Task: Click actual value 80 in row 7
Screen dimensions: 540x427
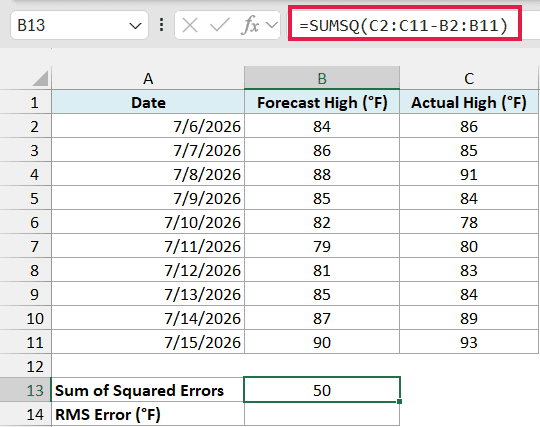Action: 469,246
